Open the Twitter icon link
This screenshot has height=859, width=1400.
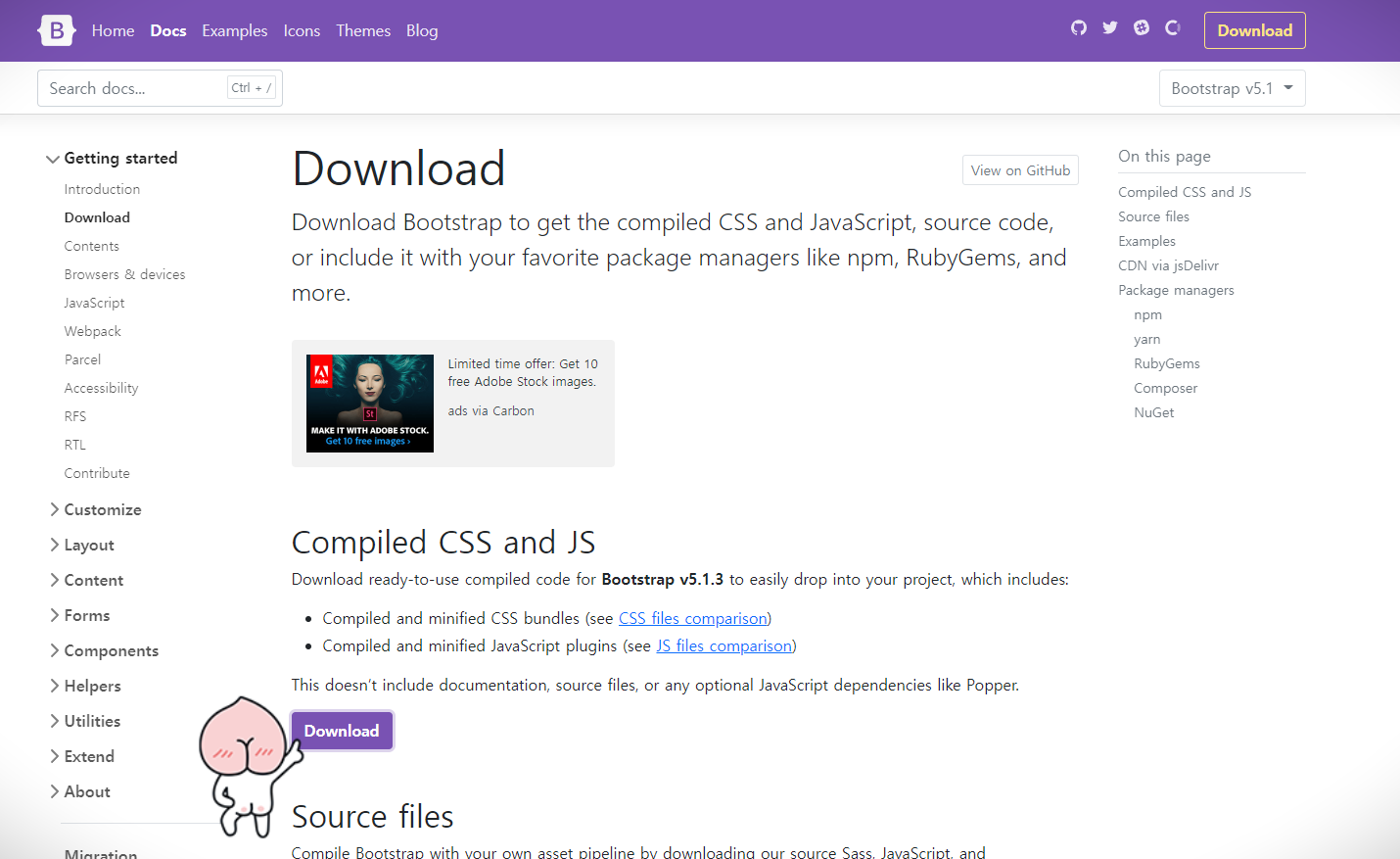[1110, 27]
